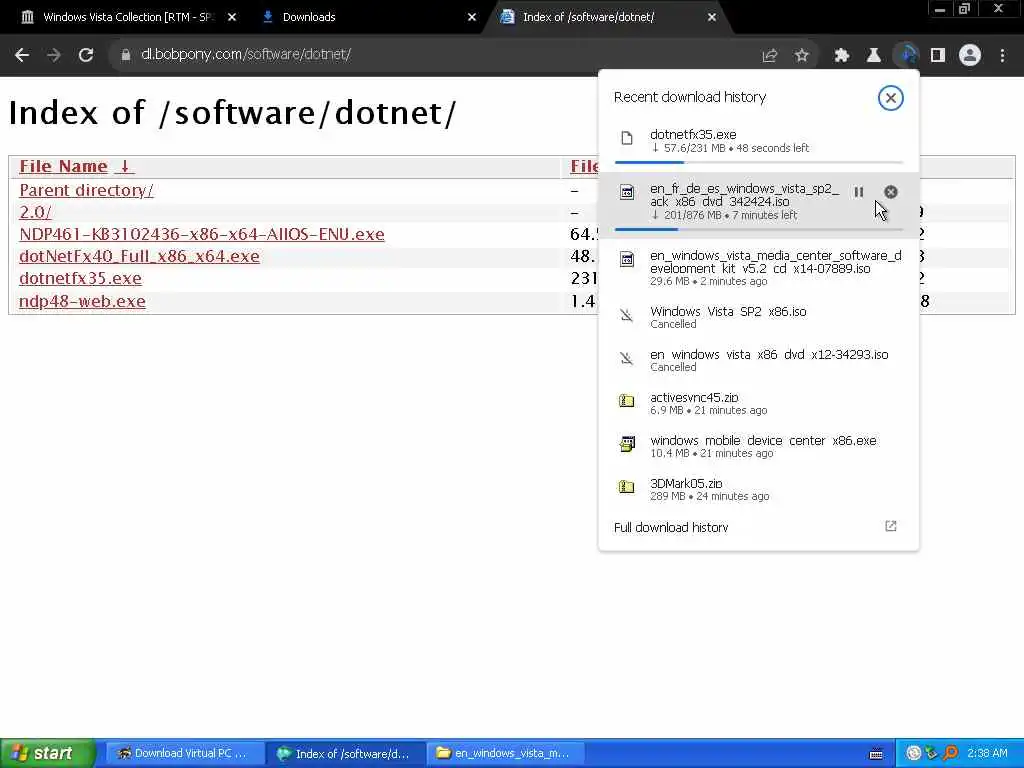Click the downloads toolbar icon
Screen dimensions: 1024x768
906,56
